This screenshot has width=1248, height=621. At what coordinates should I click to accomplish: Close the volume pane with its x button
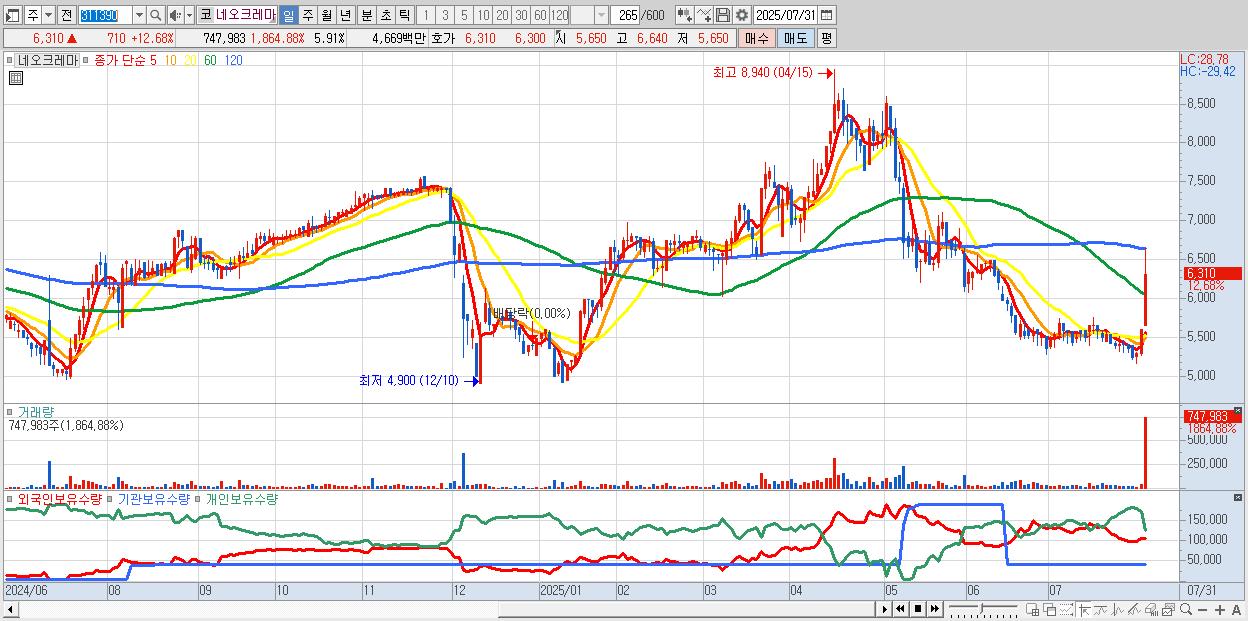point(1239,410)
